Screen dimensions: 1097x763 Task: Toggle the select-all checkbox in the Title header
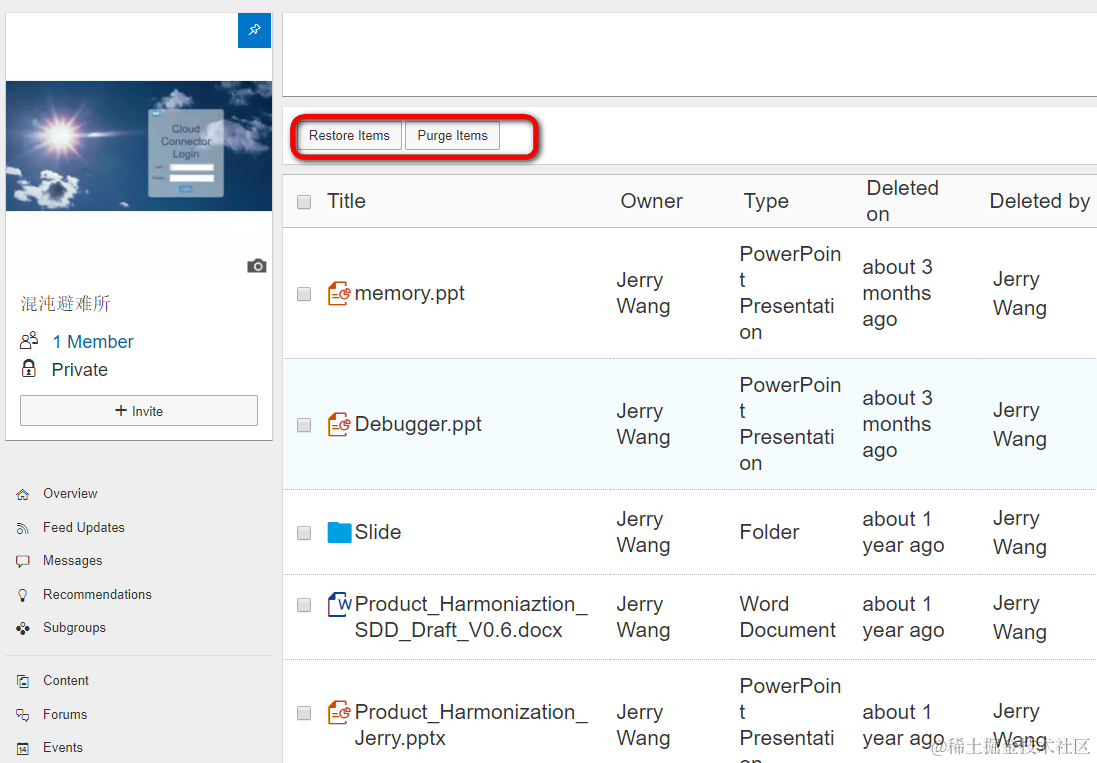(x=304, y=202)
